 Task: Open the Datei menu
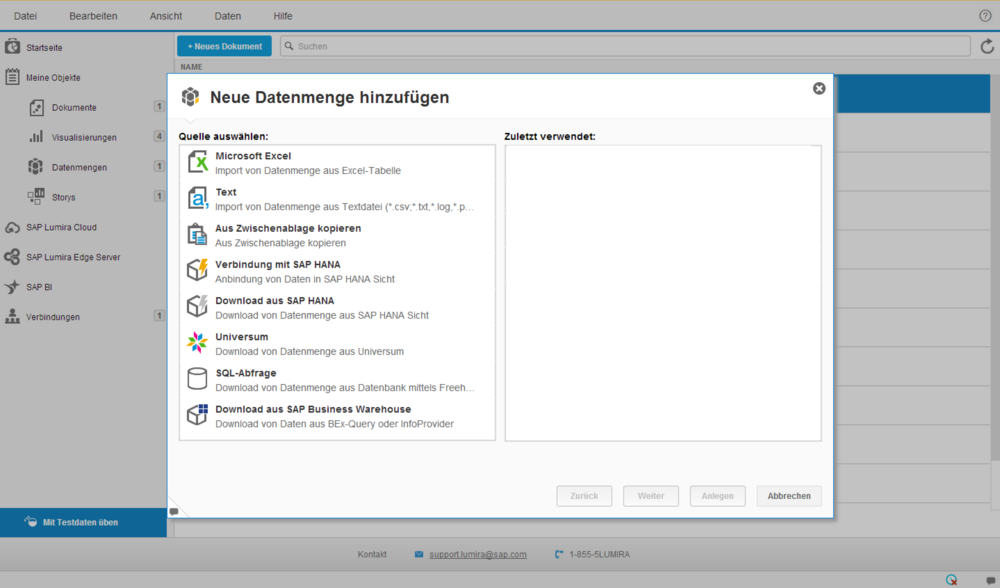pyautogui.click(x=26, y=16)
